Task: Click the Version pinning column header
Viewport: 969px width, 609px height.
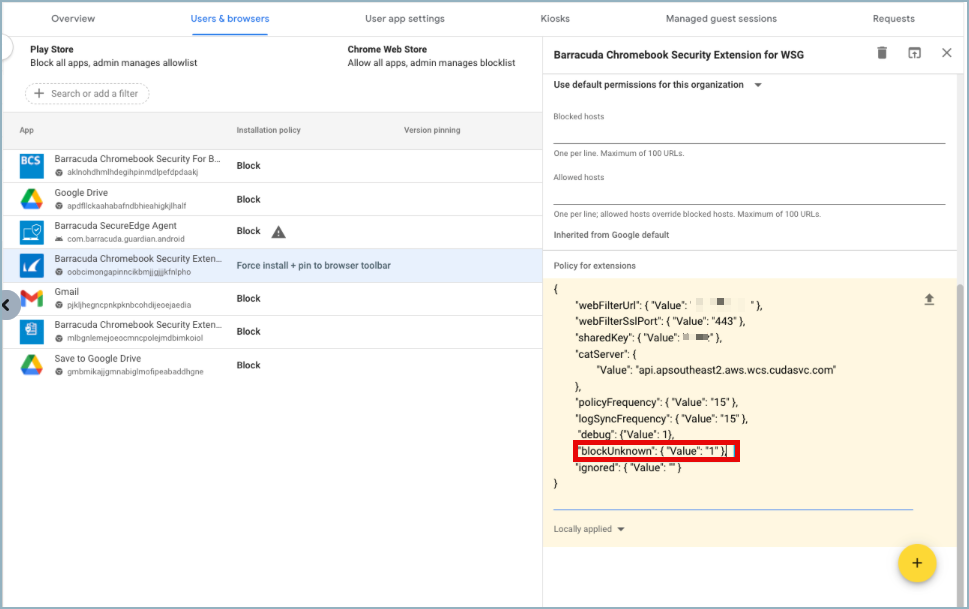Action: click(432, 130)
